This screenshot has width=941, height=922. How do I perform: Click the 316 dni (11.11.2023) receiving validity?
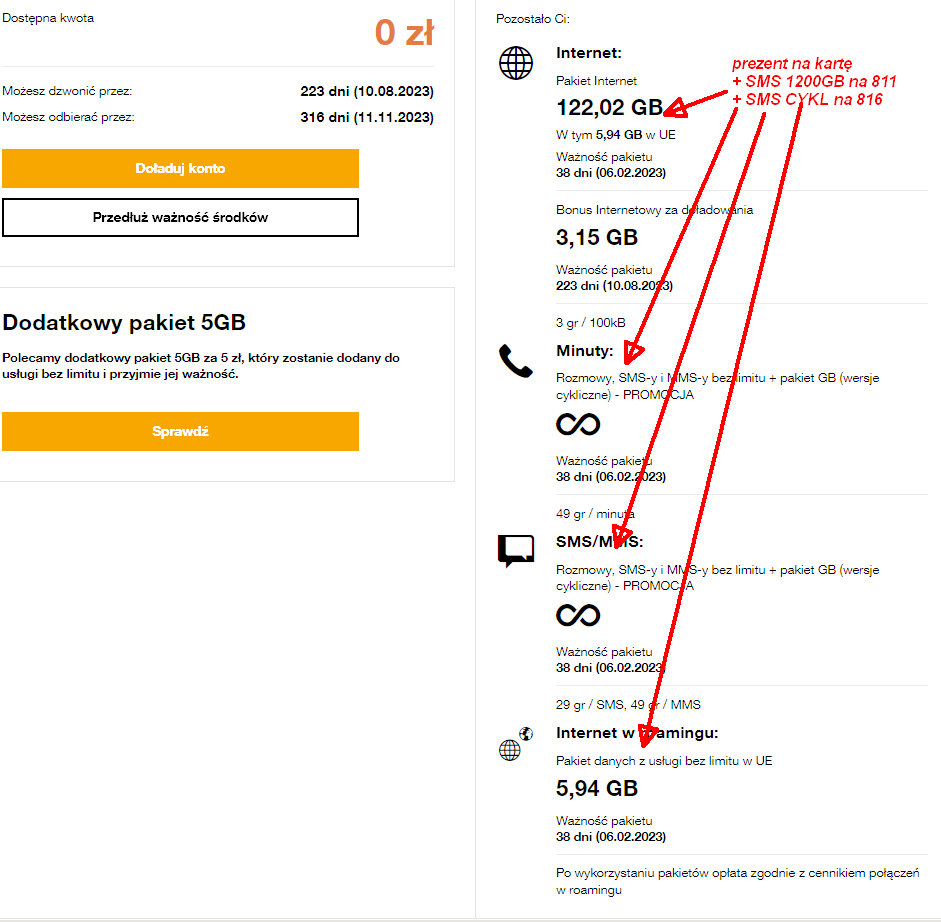[x=367, y=117]
